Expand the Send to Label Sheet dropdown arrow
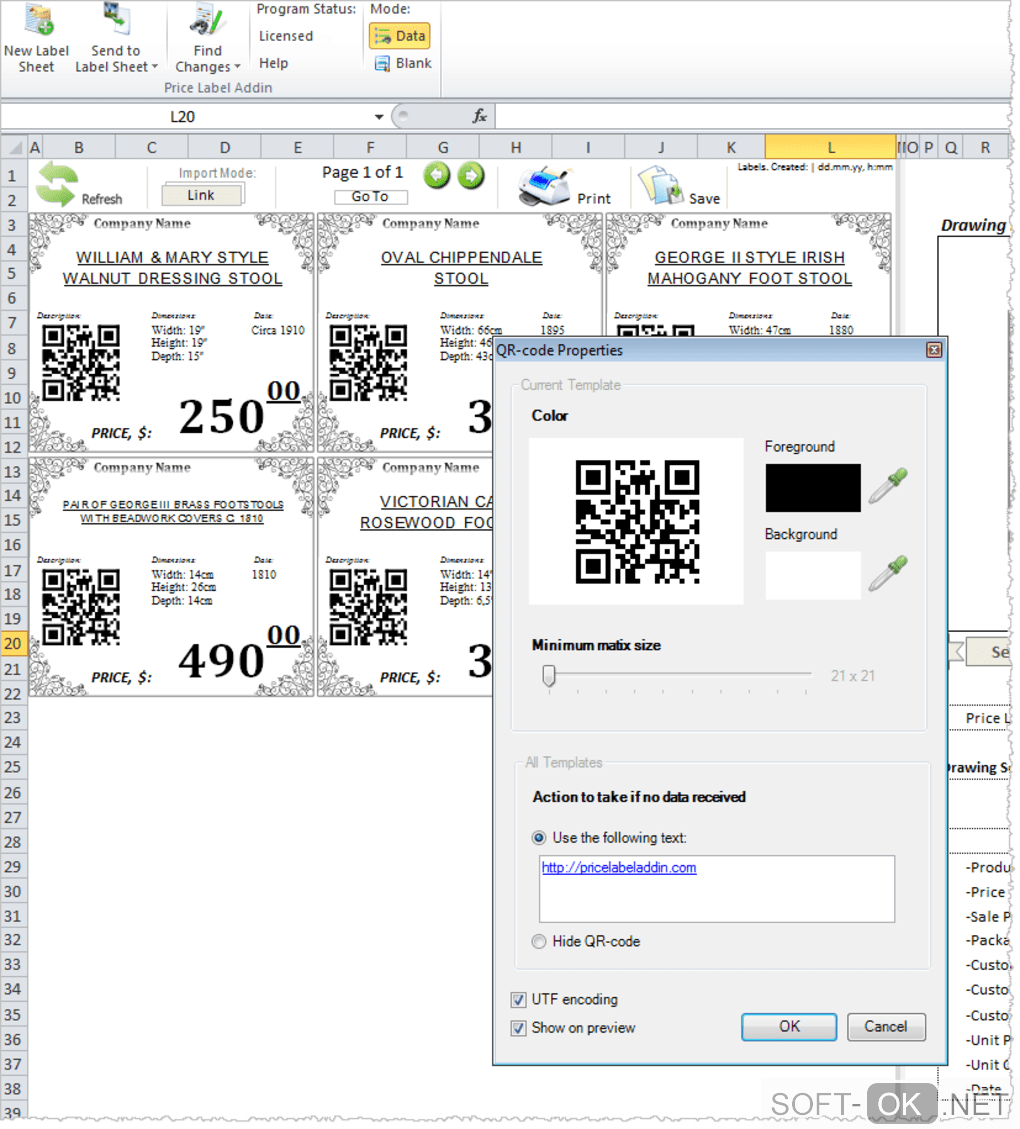This screenshot has height=1129, width=1020. tap(155, 67)
